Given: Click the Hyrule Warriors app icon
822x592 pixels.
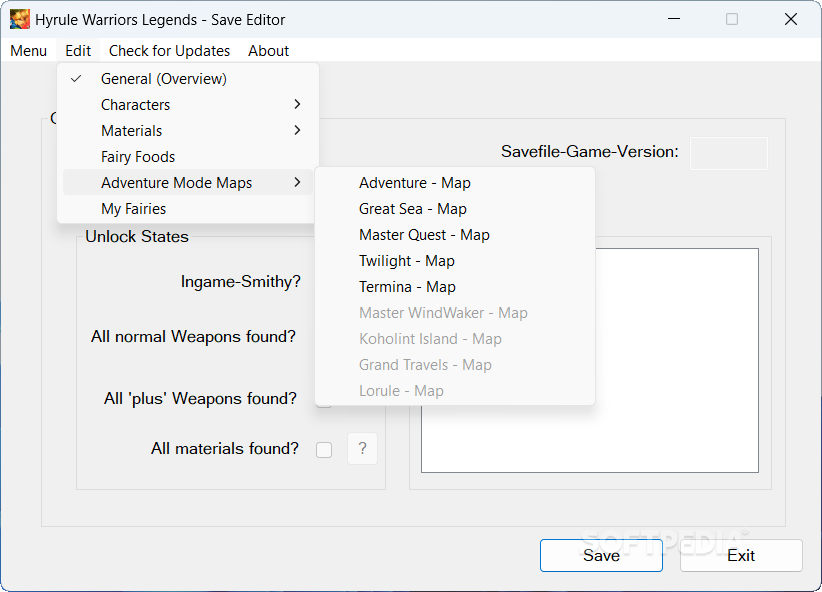Looking at the screenshot, I should click(19, 19).
